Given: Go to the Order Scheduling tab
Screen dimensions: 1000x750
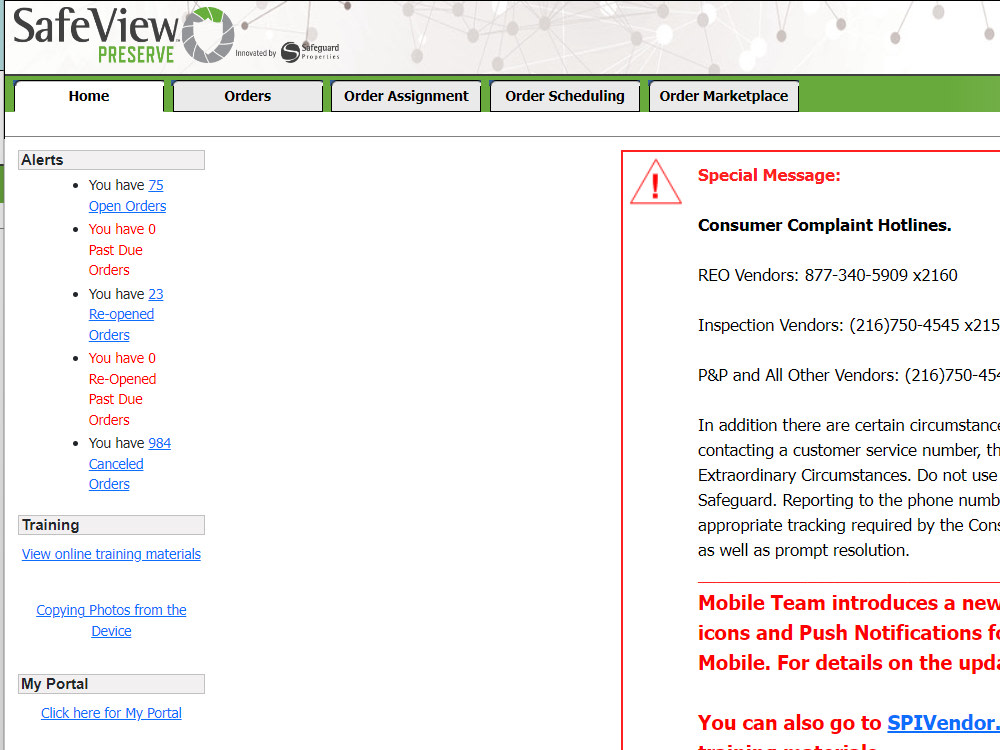Looking at the screenshot, I should pos(564,96).
